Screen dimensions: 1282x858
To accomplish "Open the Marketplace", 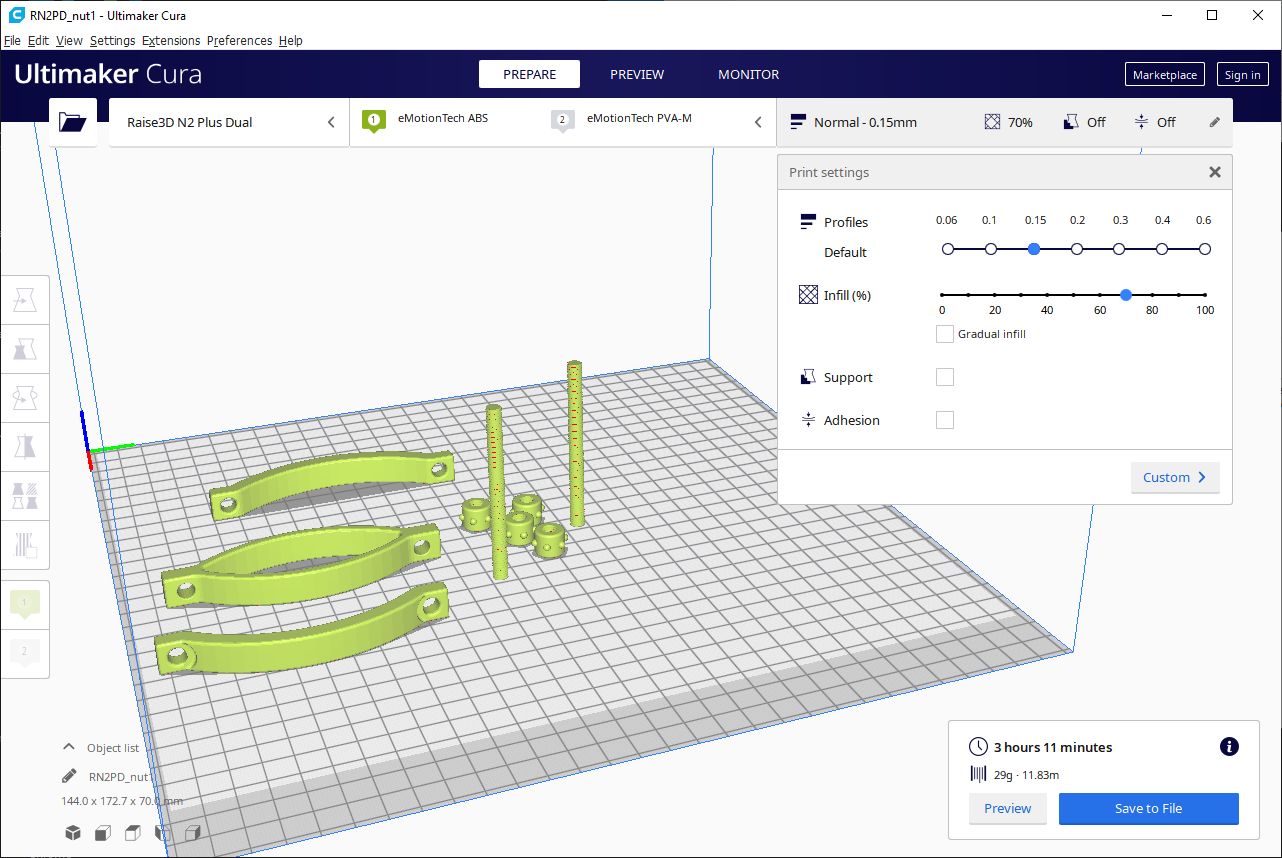I will point(1164,75).
